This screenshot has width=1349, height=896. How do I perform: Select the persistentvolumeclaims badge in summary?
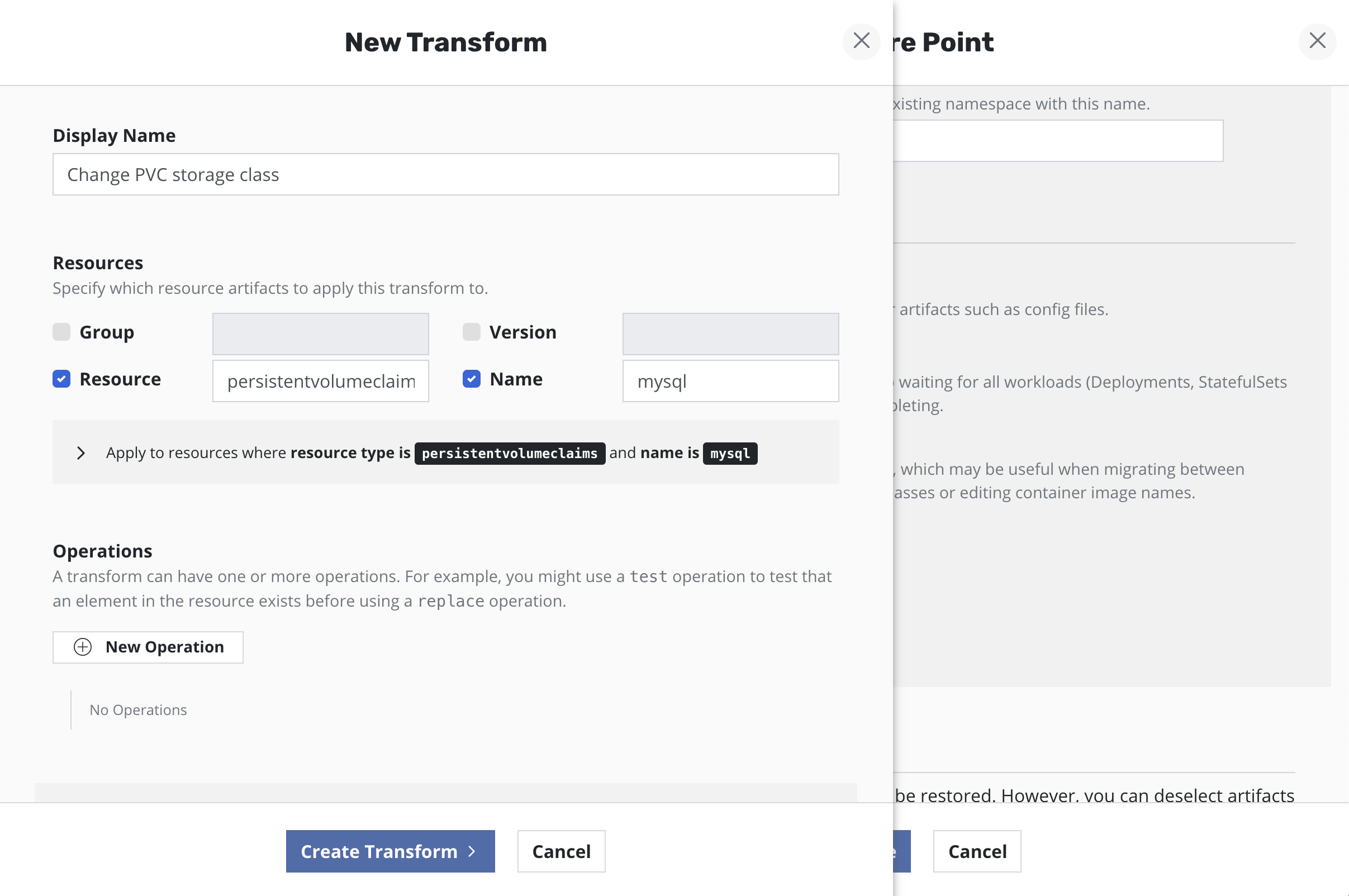pos(510,453)
